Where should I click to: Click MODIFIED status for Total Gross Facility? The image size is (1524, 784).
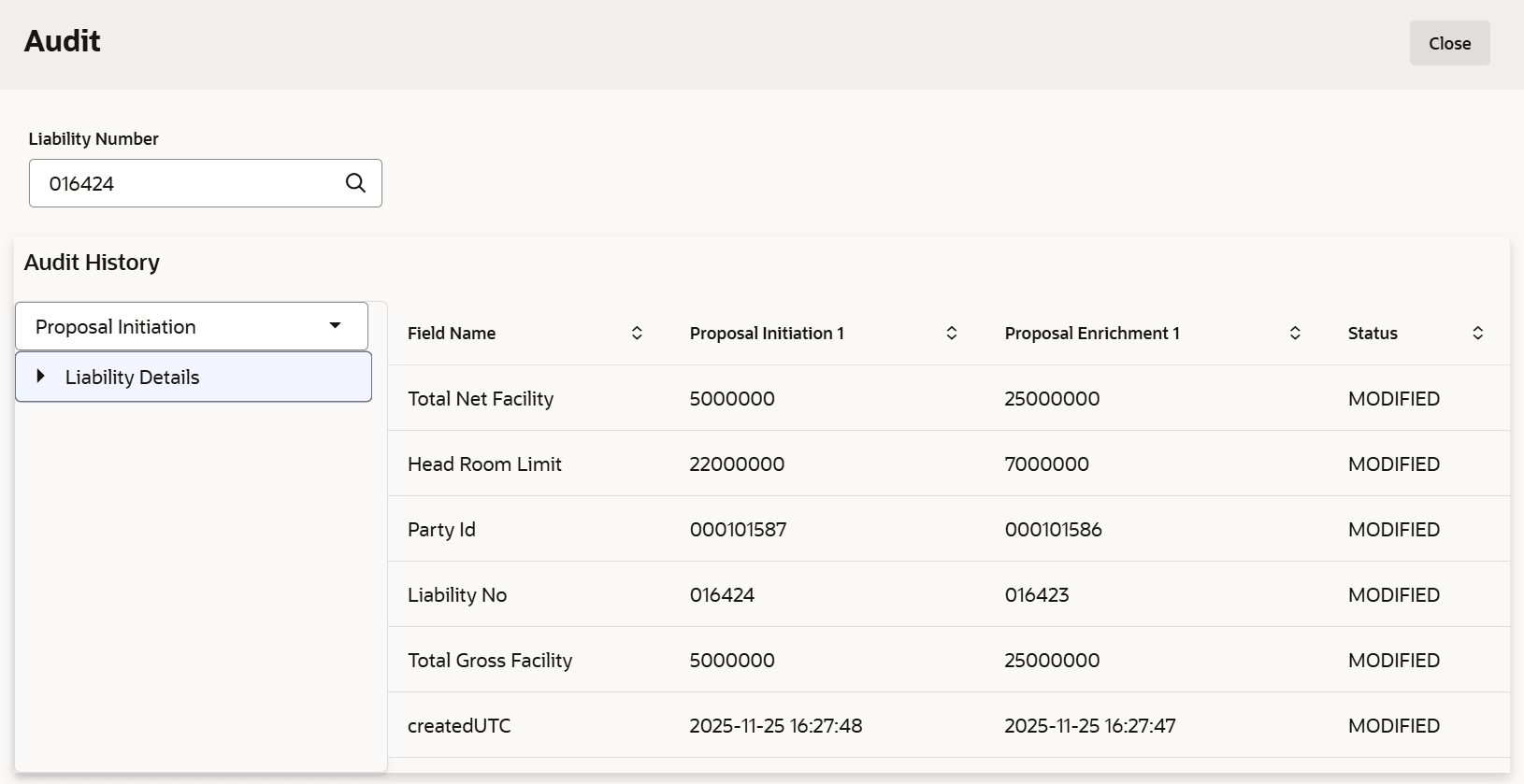[1394, 661]
